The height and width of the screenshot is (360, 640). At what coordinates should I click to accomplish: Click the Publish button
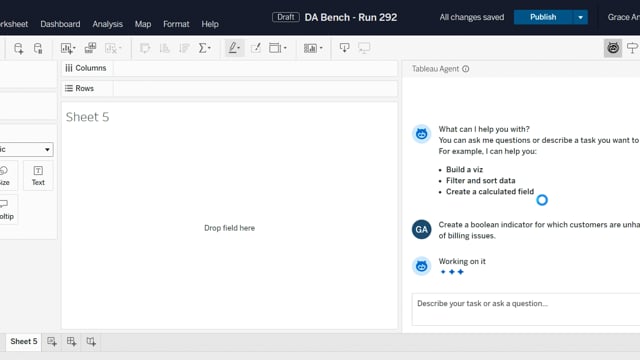(x=543, y=17)
